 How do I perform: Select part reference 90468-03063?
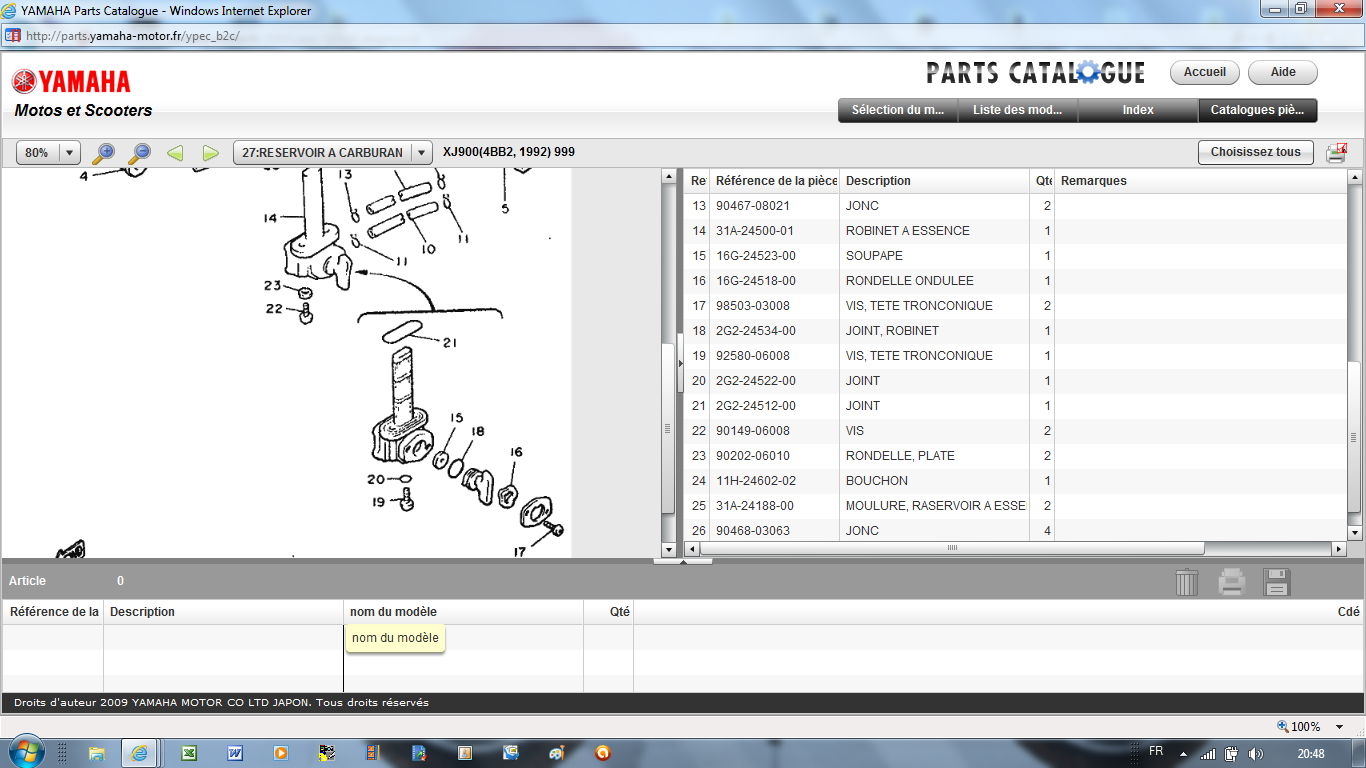[x=753, y=531]
